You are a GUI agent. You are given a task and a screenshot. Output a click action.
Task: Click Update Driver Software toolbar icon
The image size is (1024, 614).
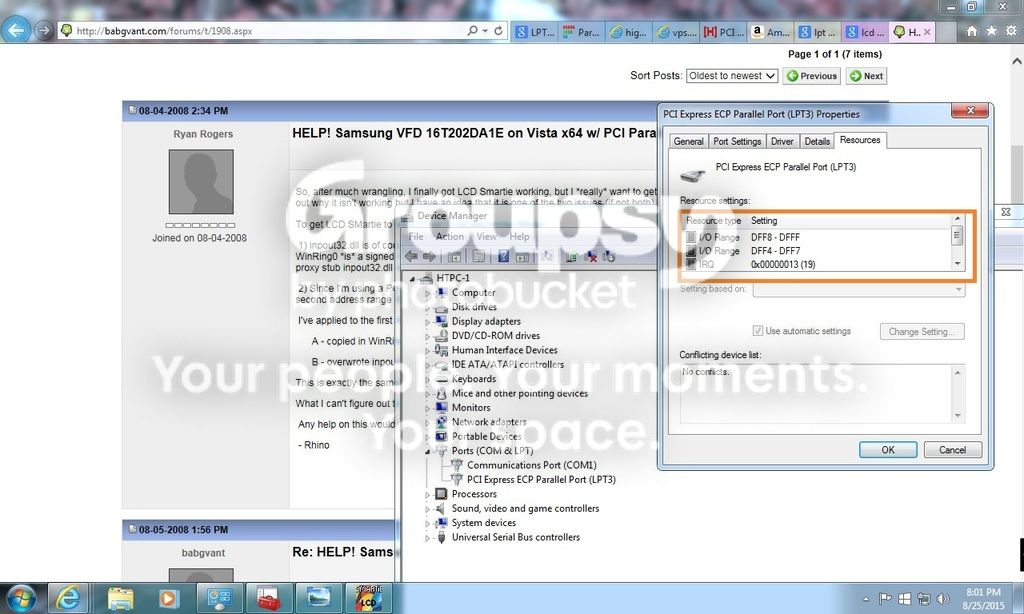(571, 257)
